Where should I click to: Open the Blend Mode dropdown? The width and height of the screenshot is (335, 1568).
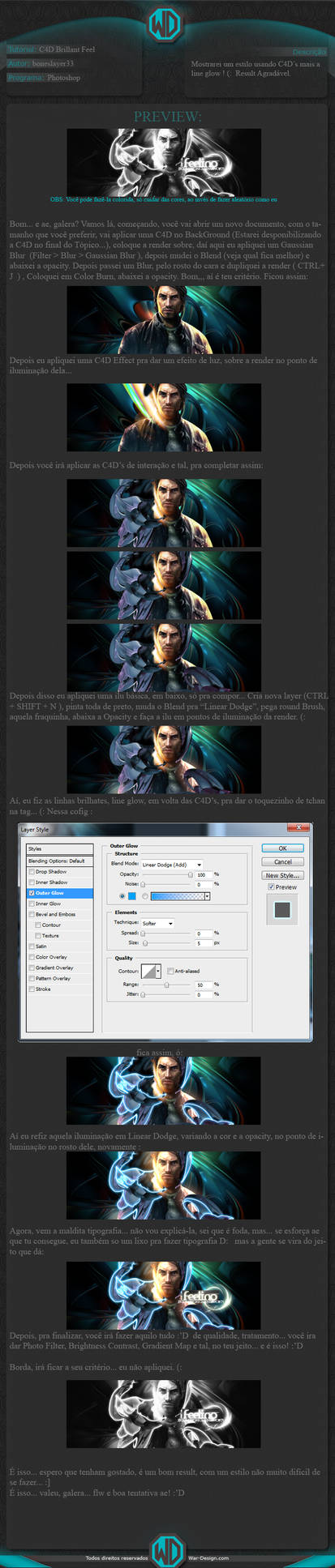(x=172, y=865)
